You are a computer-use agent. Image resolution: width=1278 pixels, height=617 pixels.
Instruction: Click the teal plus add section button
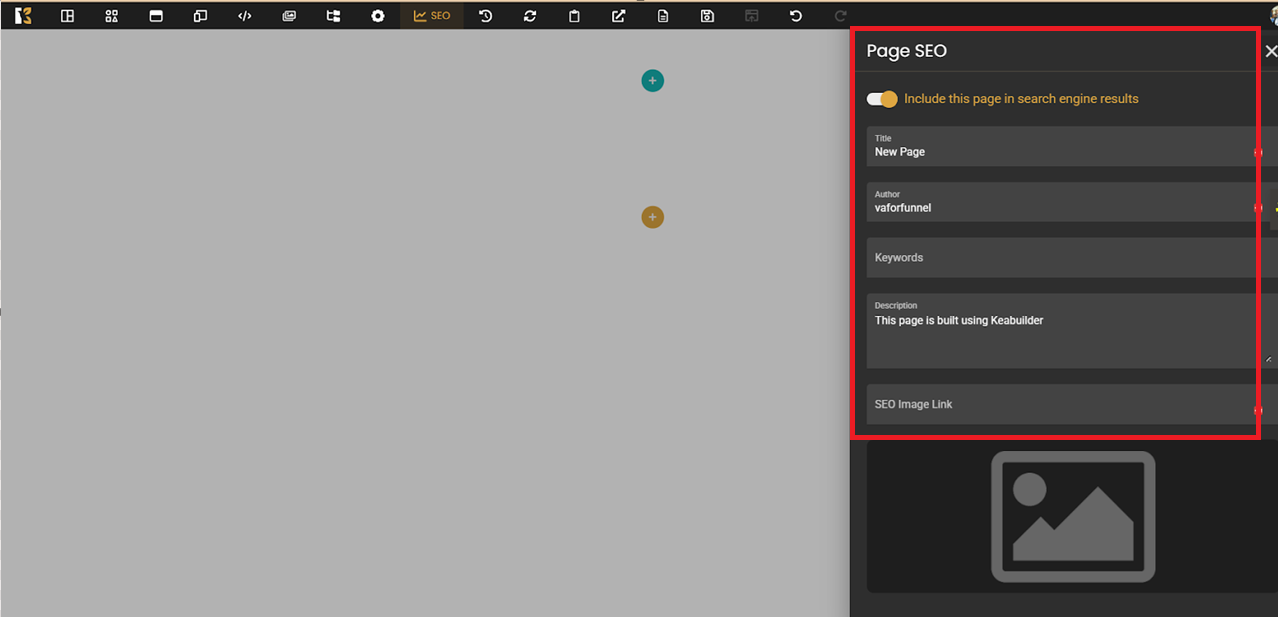tap(653, 81)
